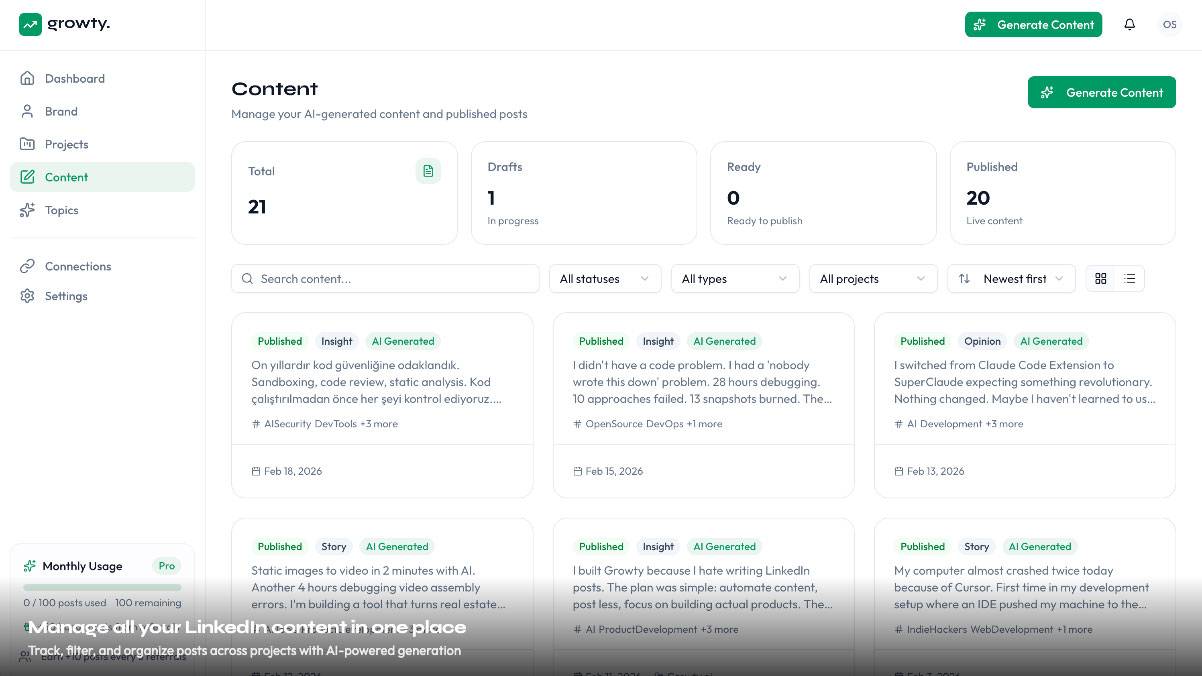
Task: Toggle the sort direction arrows
Action: pos(964,278)
